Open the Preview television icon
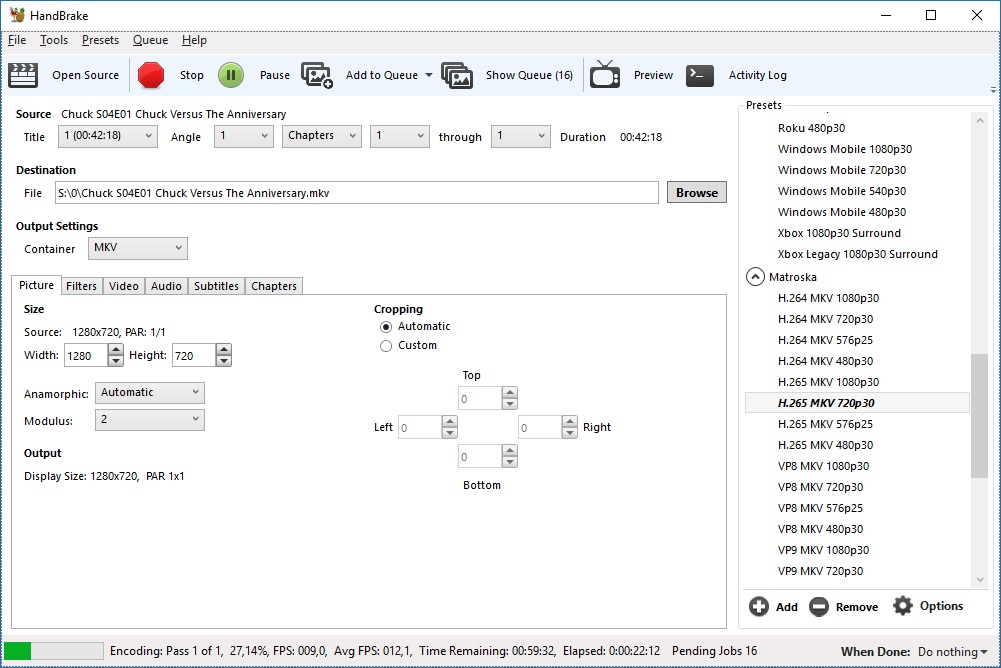 click(x=605, y=75)
